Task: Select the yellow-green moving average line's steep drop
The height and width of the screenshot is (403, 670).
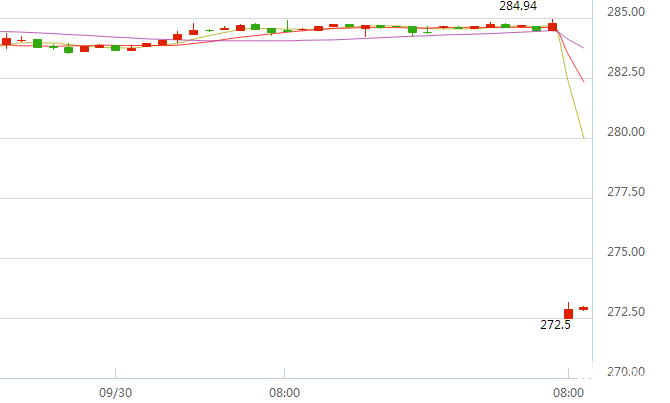Action: click(x=571, y=85)
